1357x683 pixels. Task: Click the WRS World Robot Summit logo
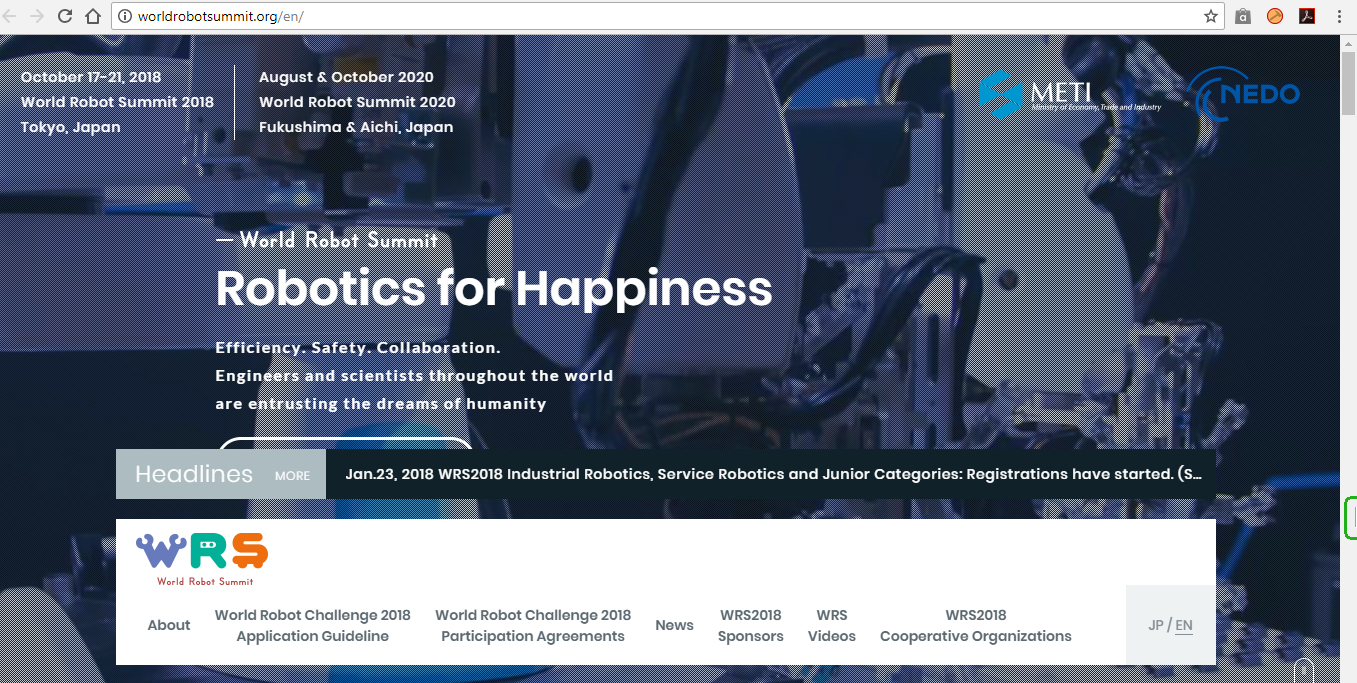[203, 559]
